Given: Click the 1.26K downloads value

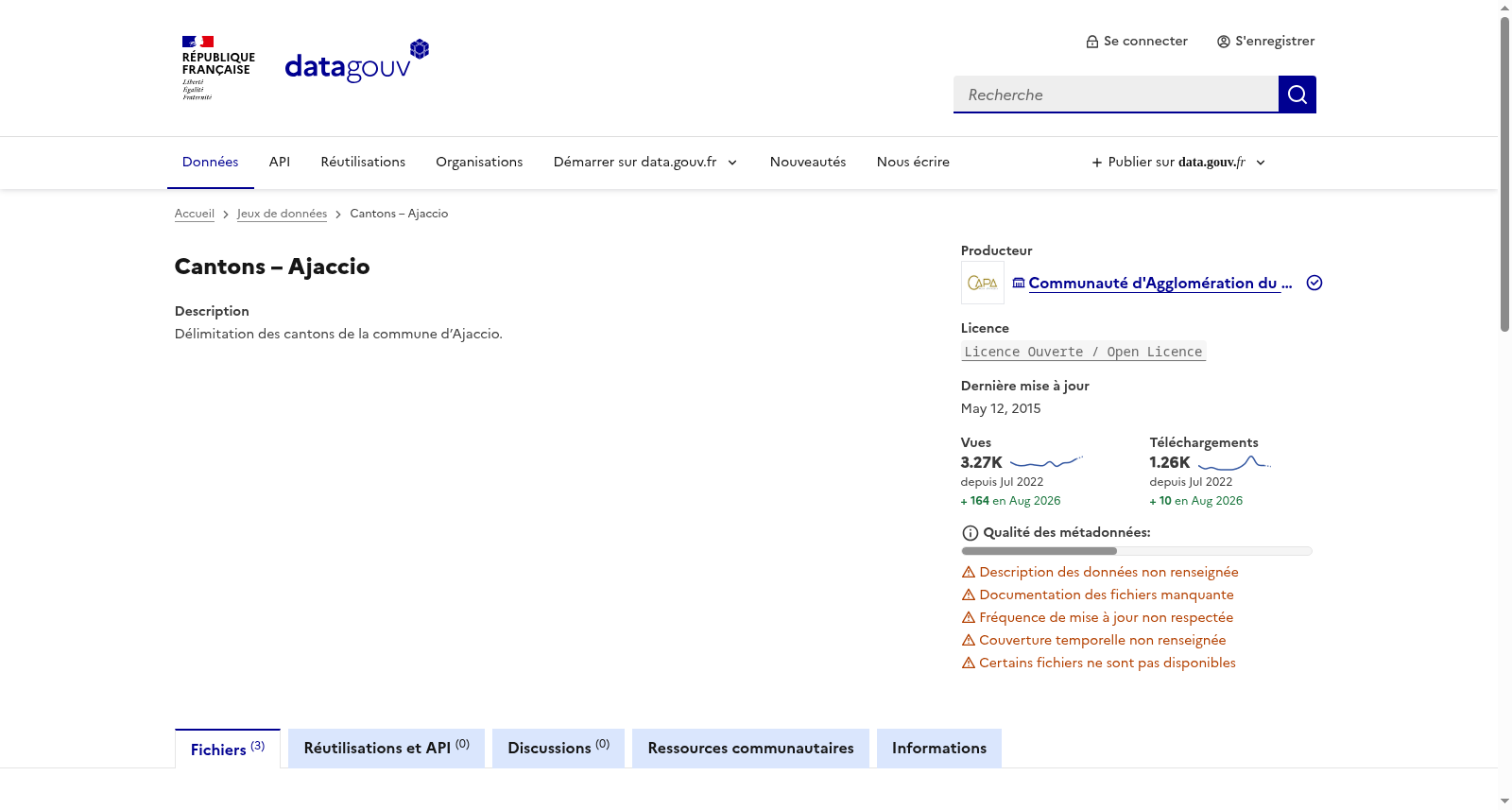Looking at the screenshot, I should pos(1170,462).
